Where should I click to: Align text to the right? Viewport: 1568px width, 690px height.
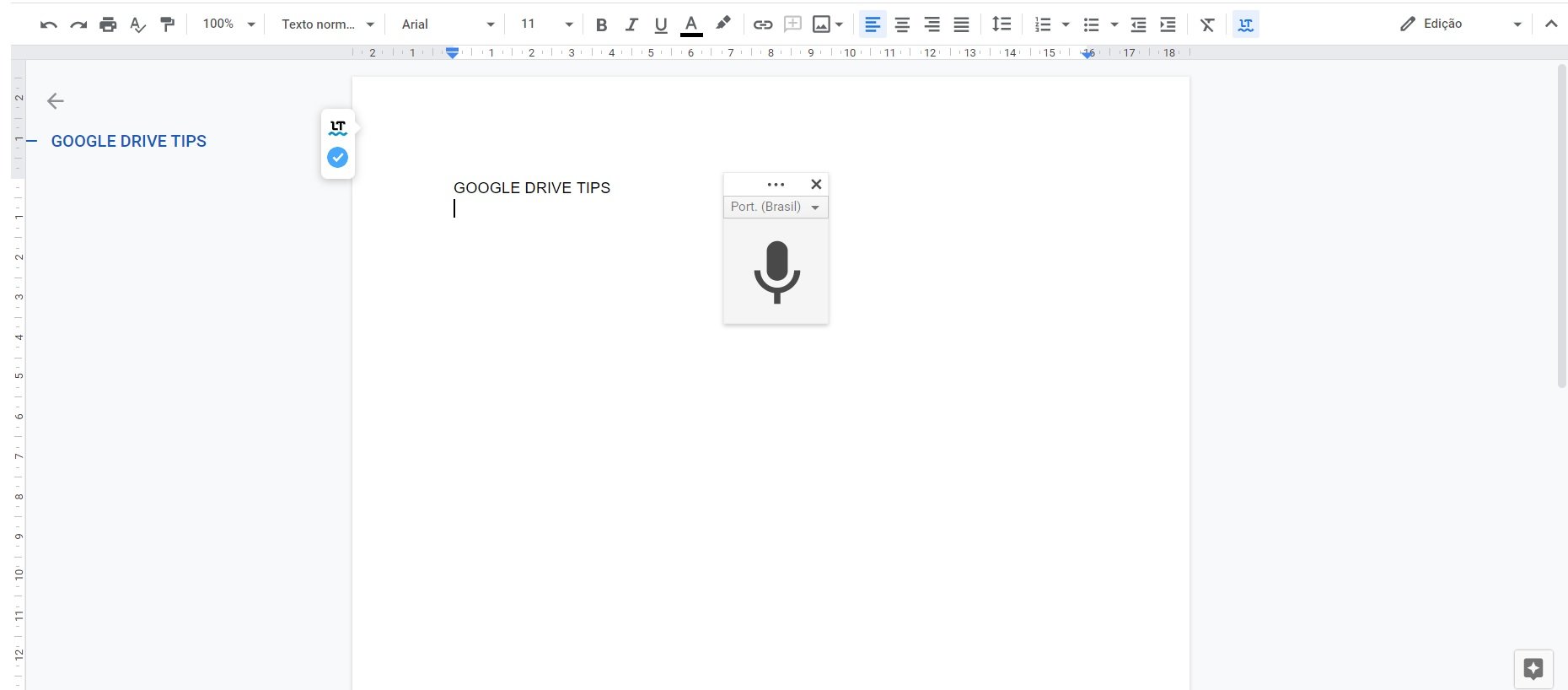[x=932, y=24]
